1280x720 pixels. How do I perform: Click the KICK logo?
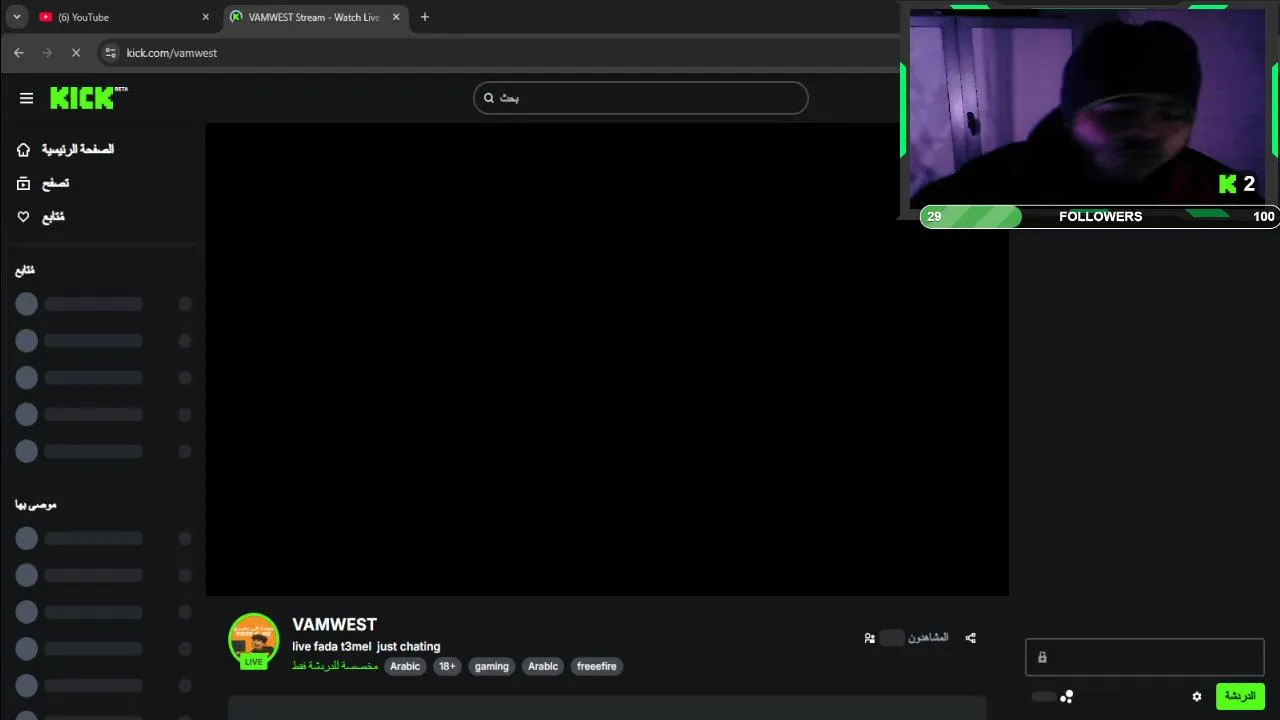[x=88, y=97]
